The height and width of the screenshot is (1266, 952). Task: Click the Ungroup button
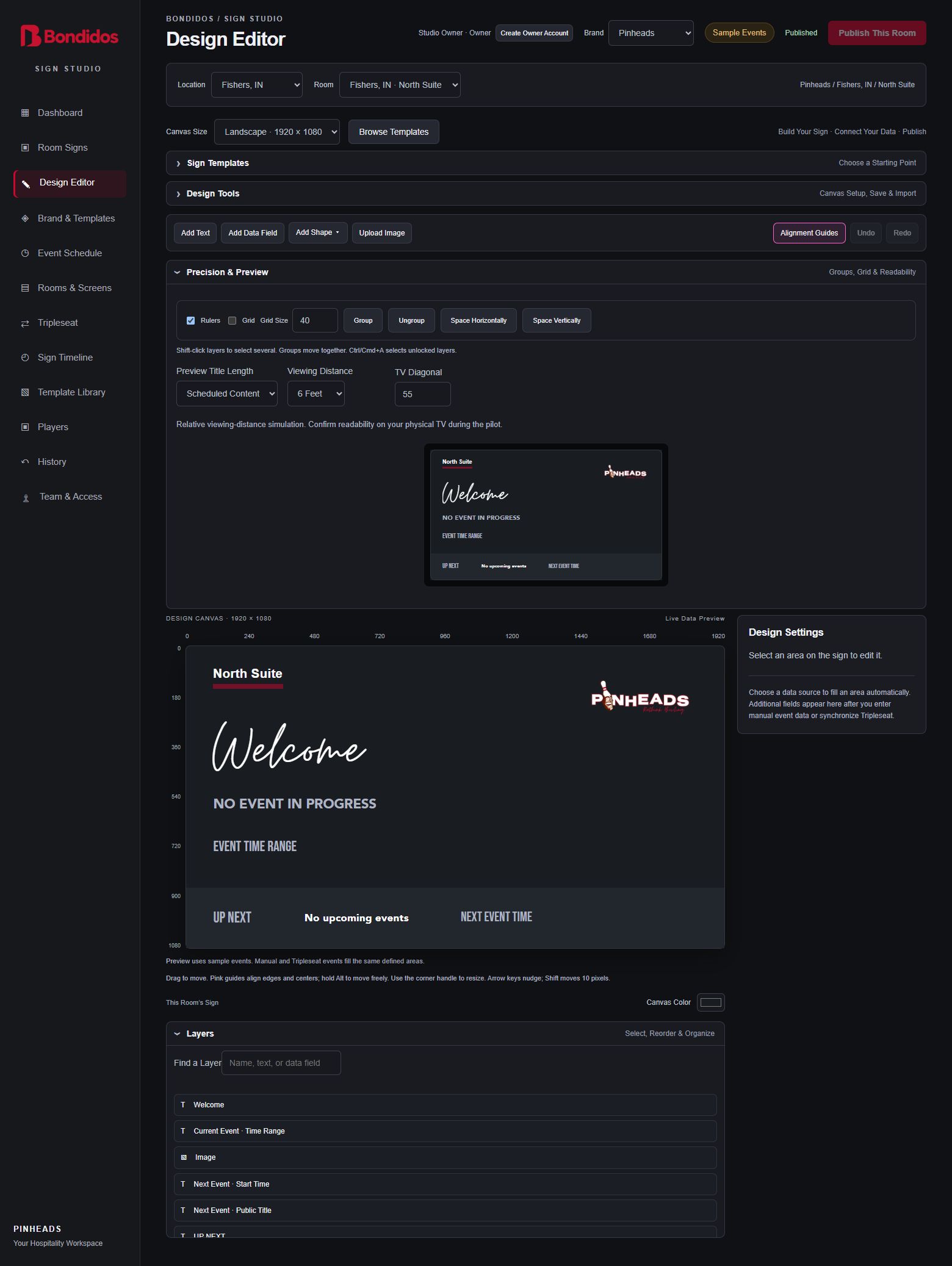[x=411, y=320]
